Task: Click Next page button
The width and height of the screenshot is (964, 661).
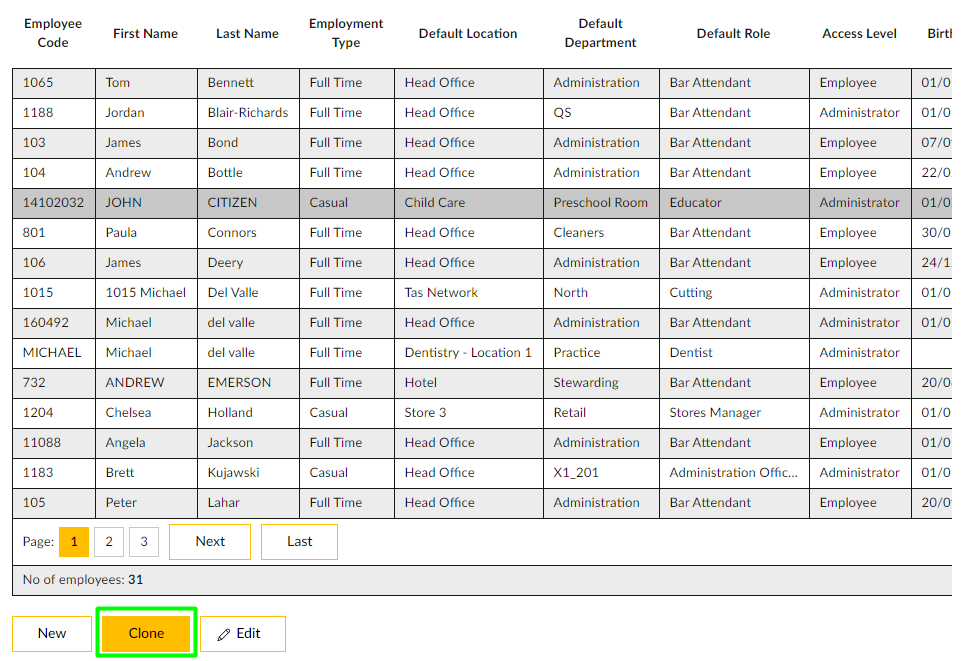Action: (x=210, y=542)
